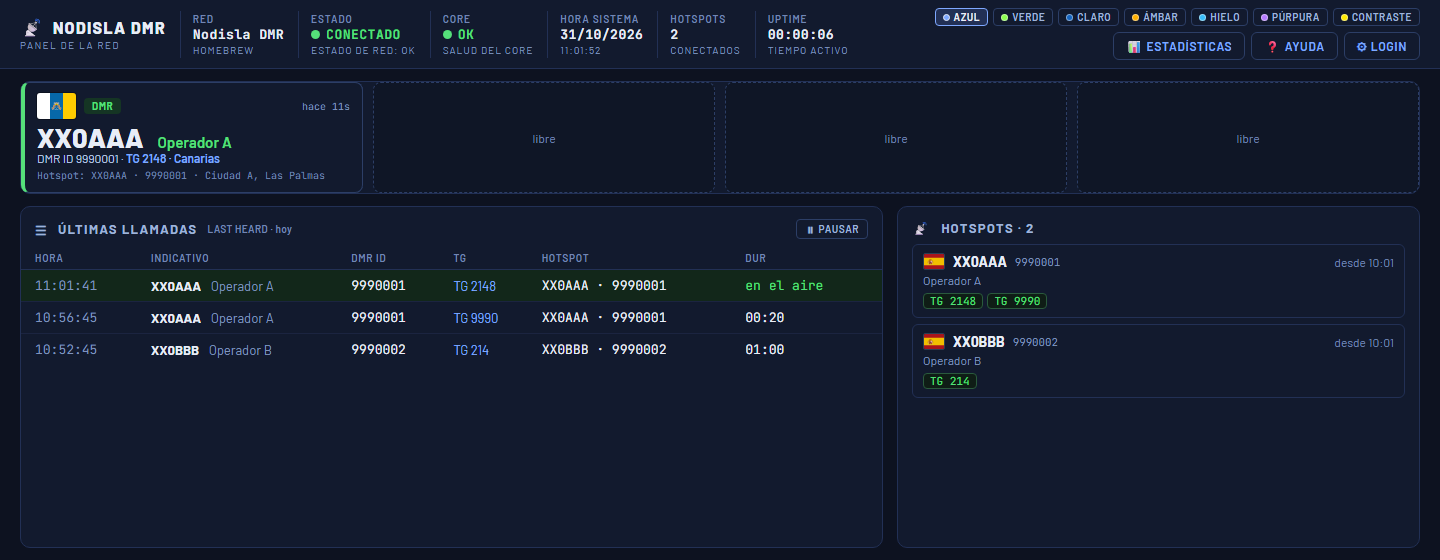Click the TG 9990 tag on XX0AAA hotspot
Screen dimensions: 1440x560
1017,301
